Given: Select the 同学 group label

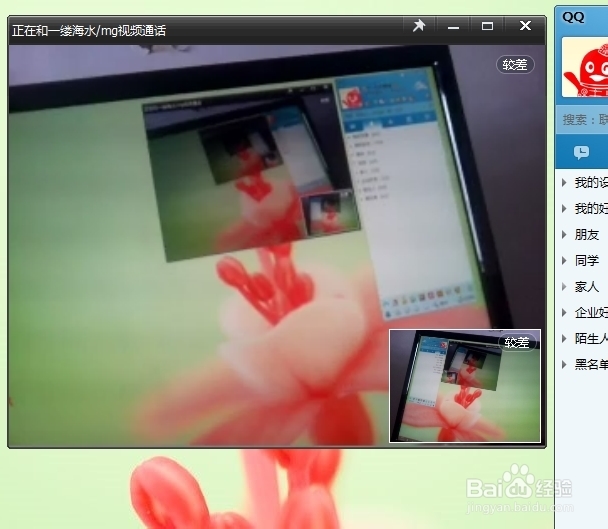Looking at the screenshot, I should [x=587, y=261].
